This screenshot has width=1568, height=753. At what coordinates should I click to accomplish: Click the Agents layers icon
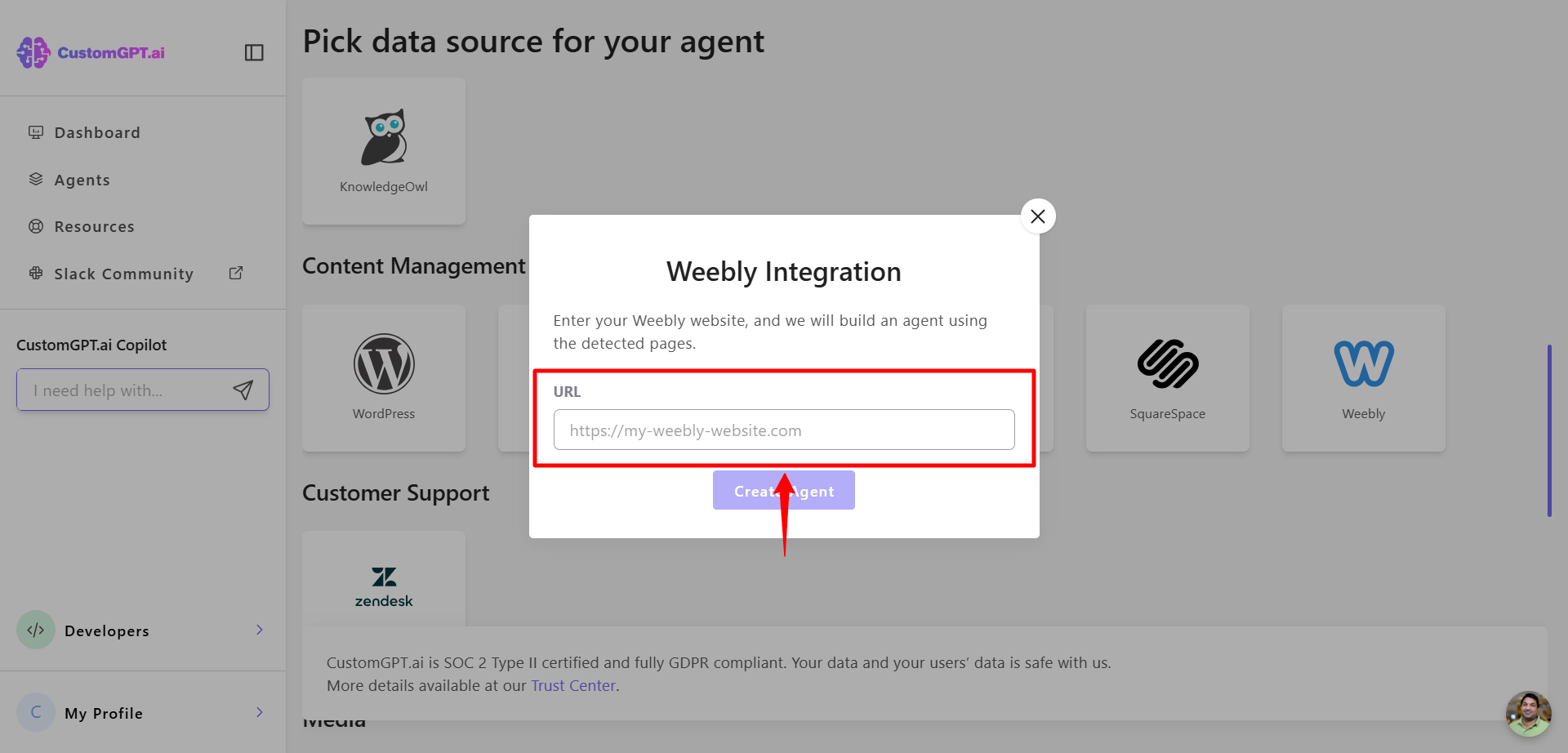pyautogui.click(x=36, y=179)
